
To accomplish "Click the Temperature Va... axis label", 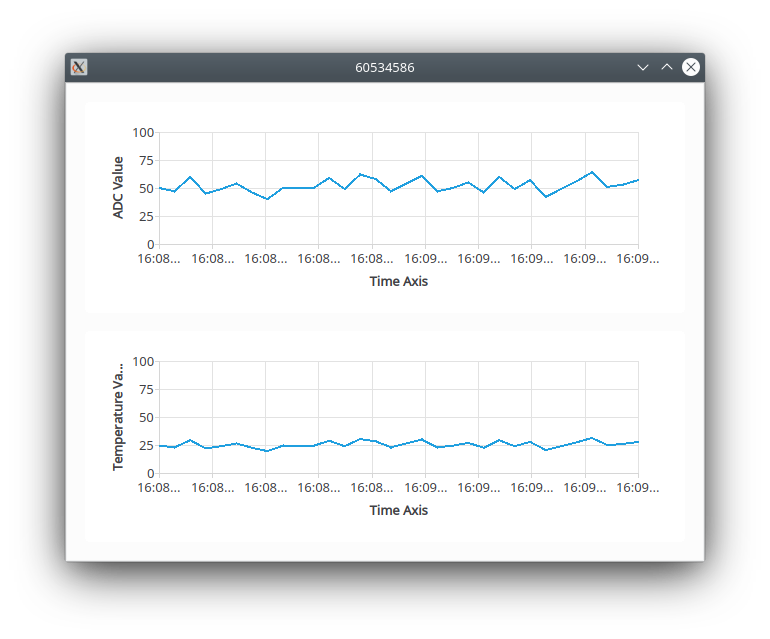I will point(118,417).
